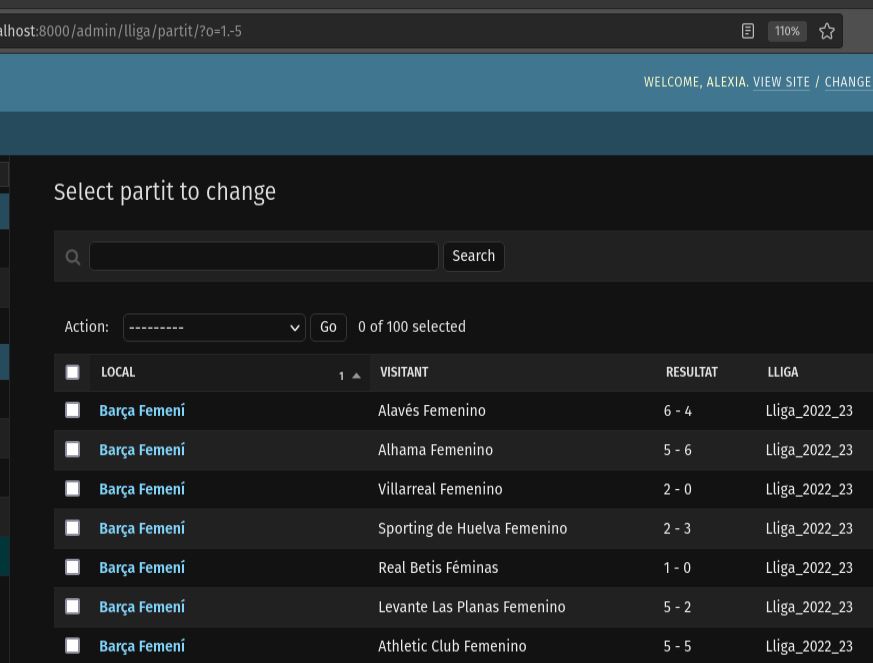Toggle the select-all checkbox in header
The width and height of the screenshot is (873, 663).
(72, 372)
